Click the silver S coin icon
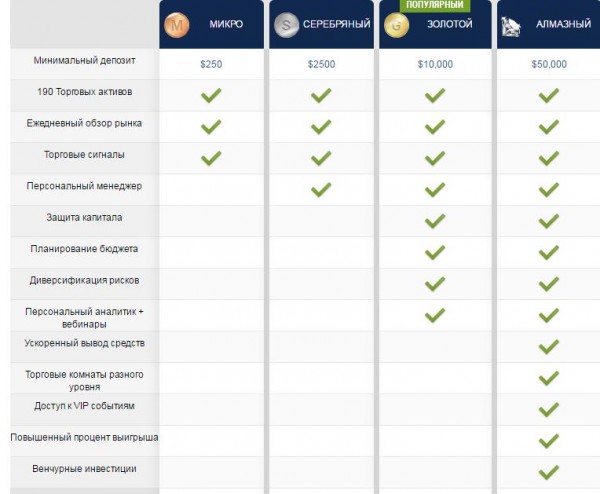 [x=286, y=25]
